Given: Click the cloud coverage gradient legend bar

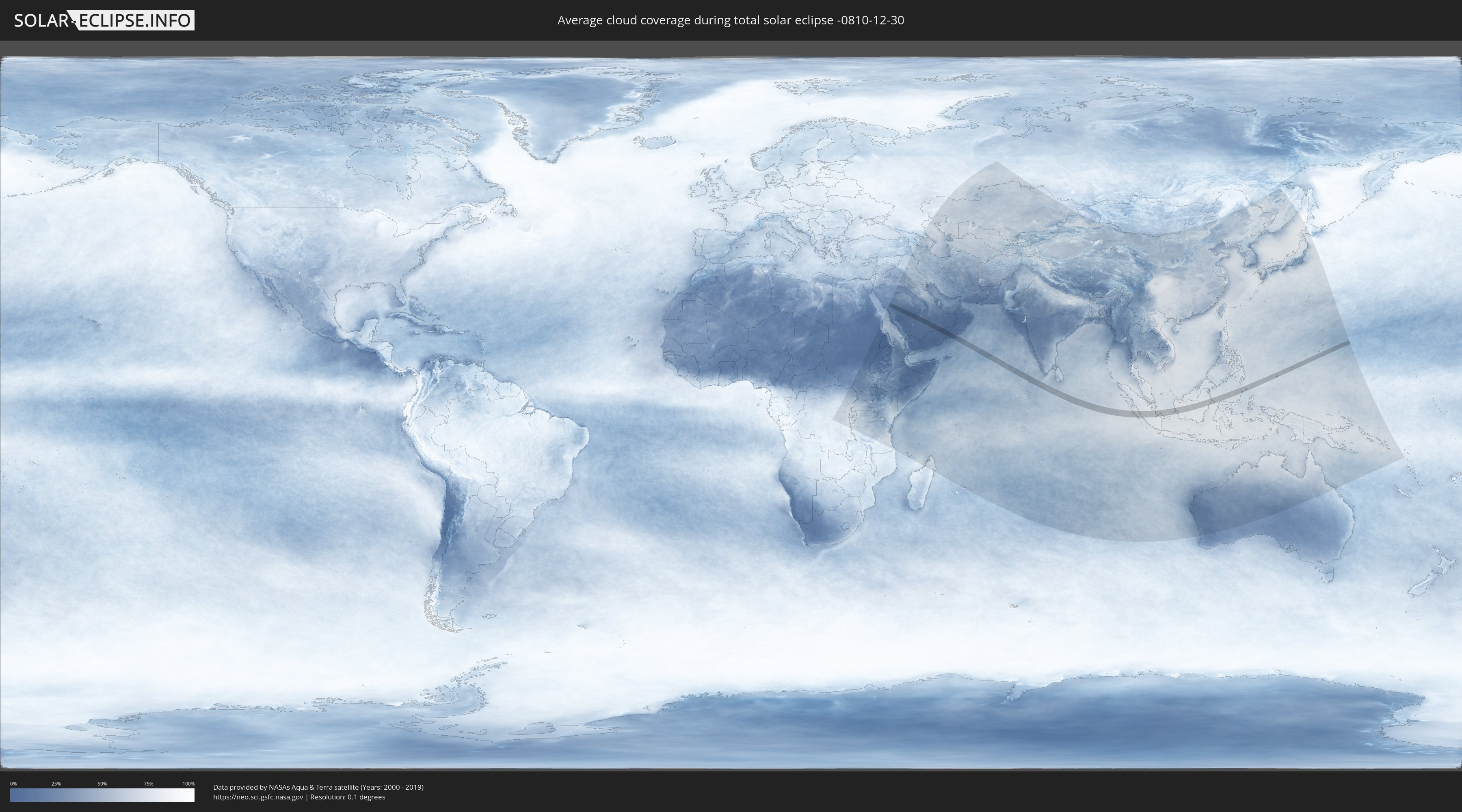Looking at the screenshot, I should point(102,795).
